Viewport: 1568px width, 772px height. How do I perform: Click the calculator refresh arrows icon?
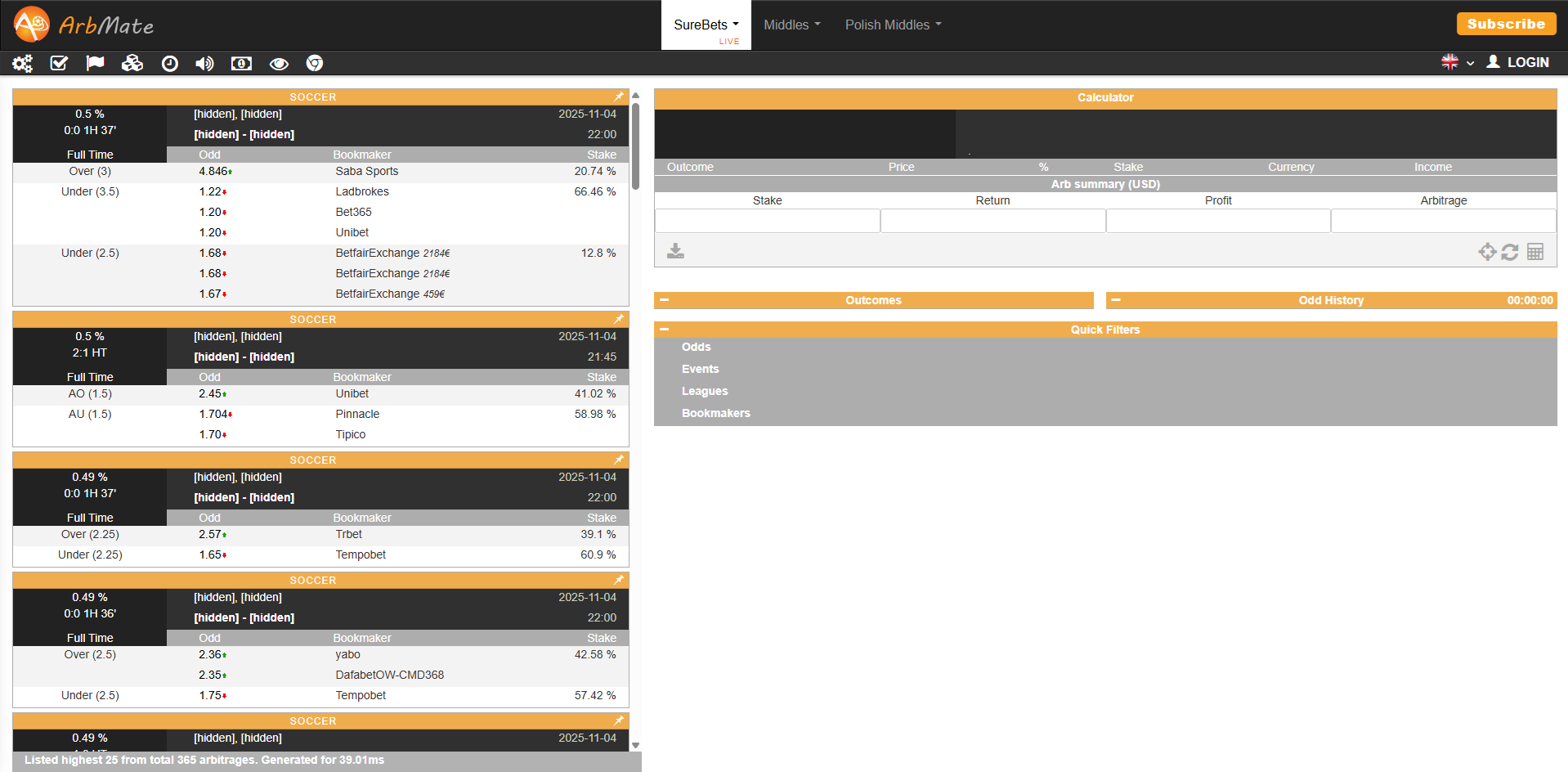pos(1510,252)
